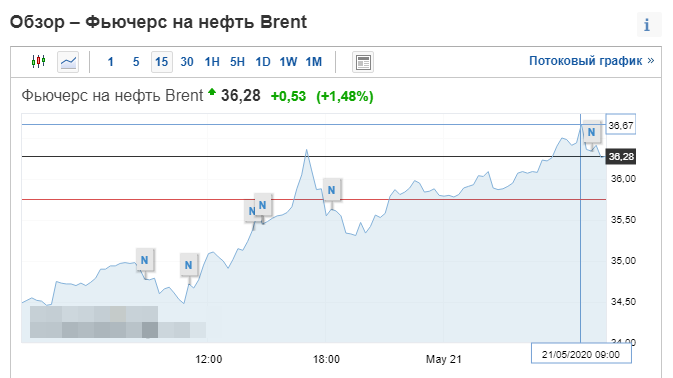The height and width of the screenshot is (378, 673).
Task: Open the N news marker after 18:00
Action: [331, 190]
